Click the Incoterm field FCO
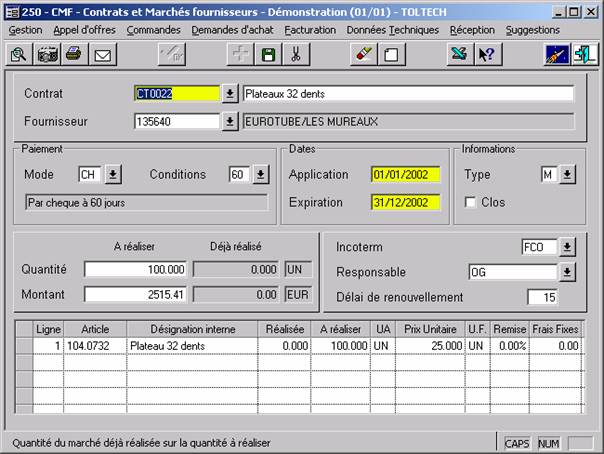This screenshot has height=454, width=604. (x=539, y=247)
